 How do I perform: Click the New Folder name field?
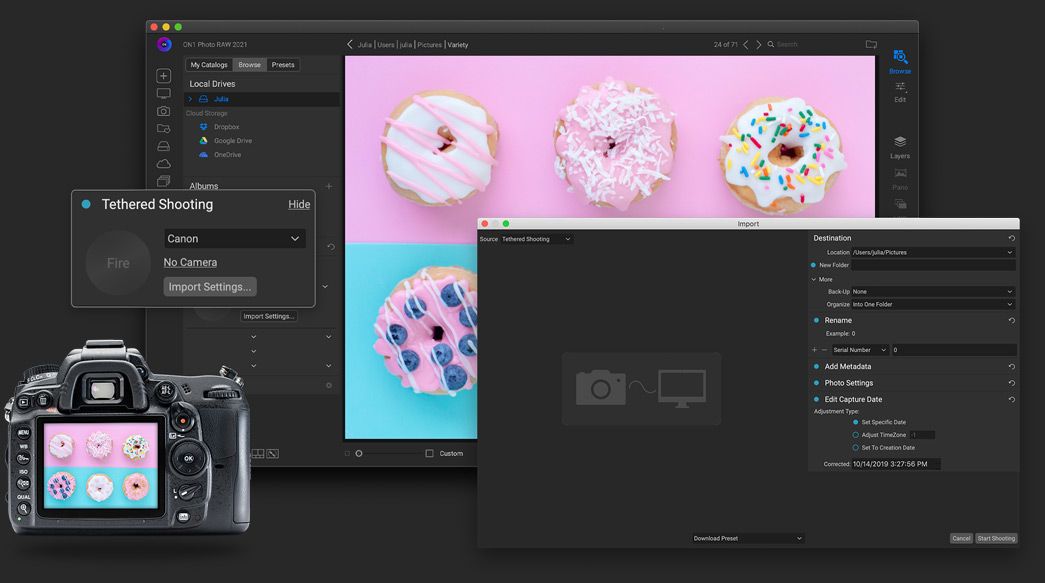[x=933, y=265]
